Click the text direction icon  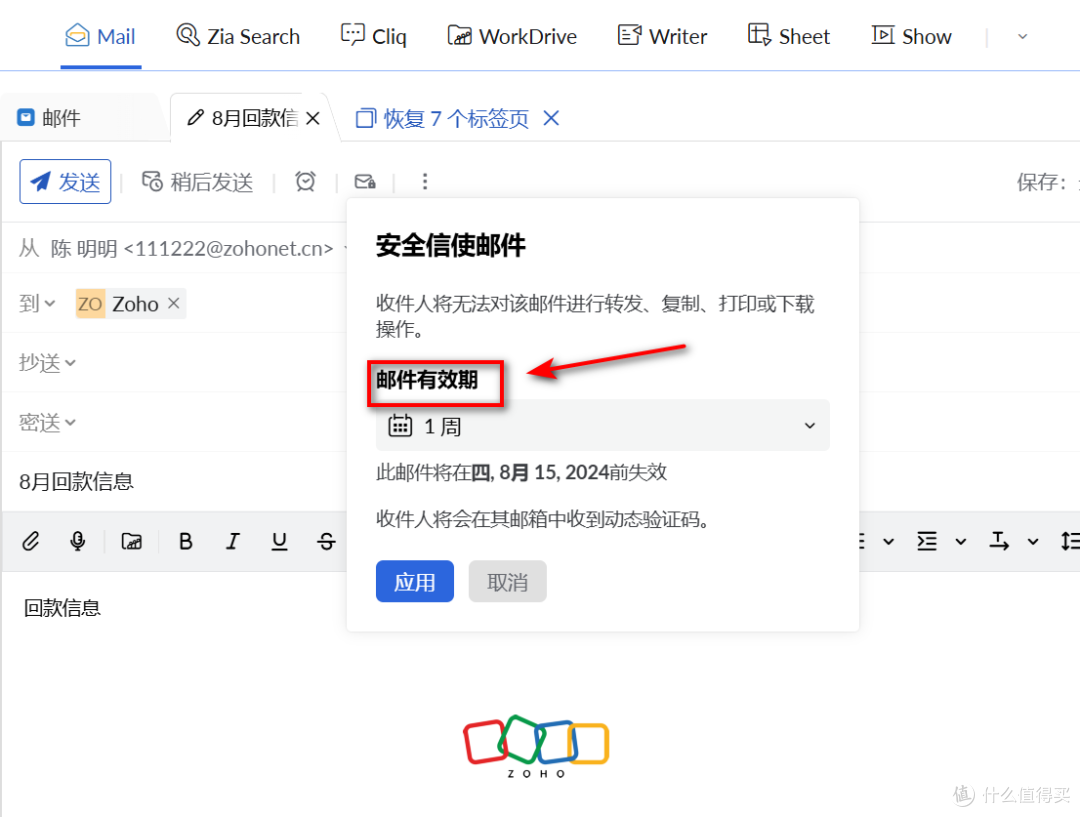point(999,541)
